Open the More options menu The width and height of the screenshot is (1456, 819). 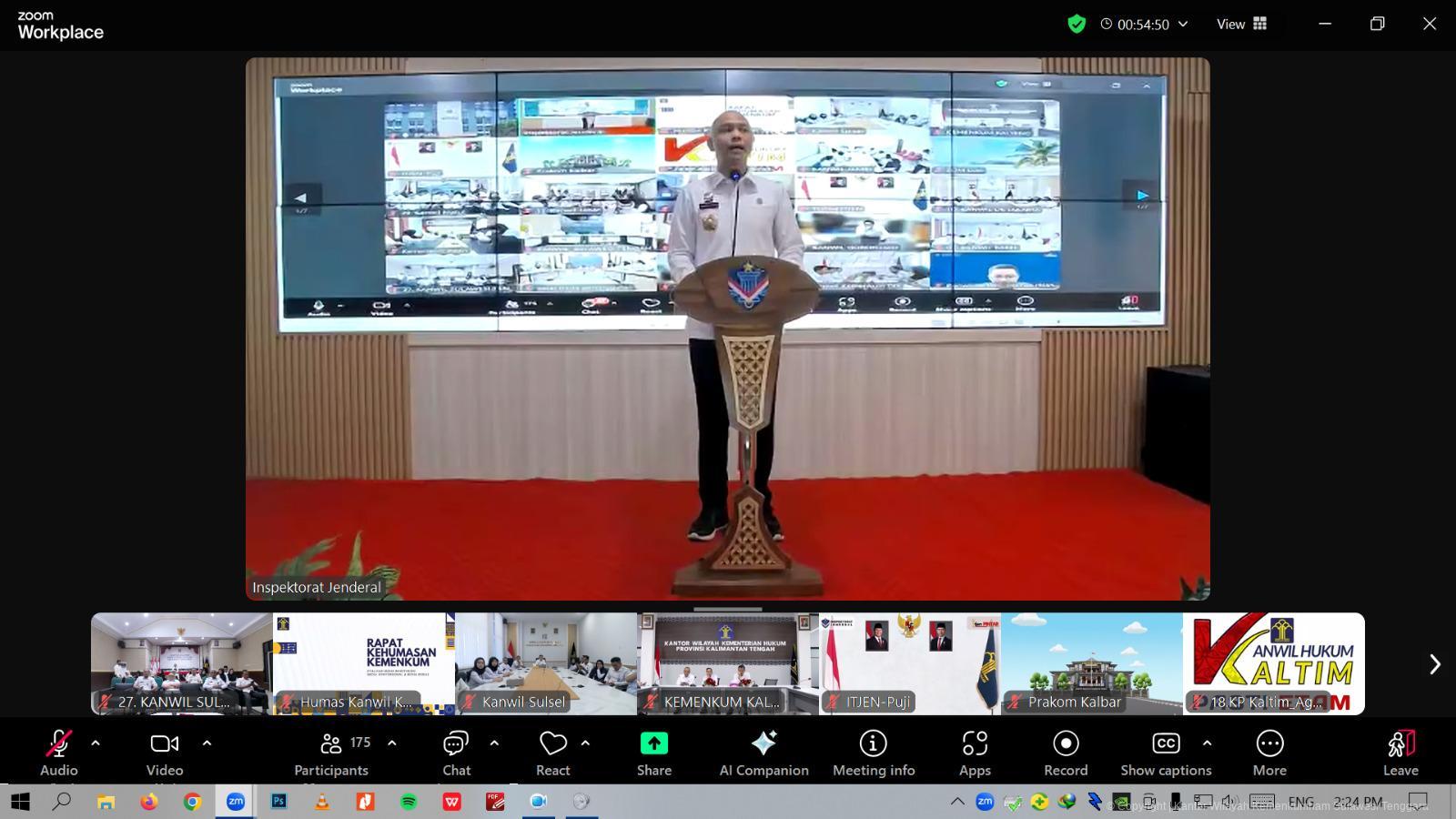[1269, 753]
